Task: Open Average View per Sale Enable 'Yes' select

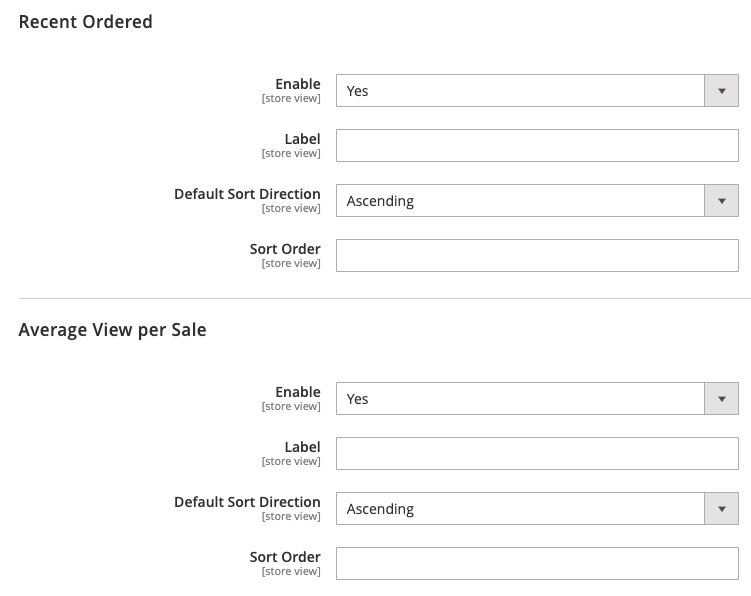Action: (537, 399)
